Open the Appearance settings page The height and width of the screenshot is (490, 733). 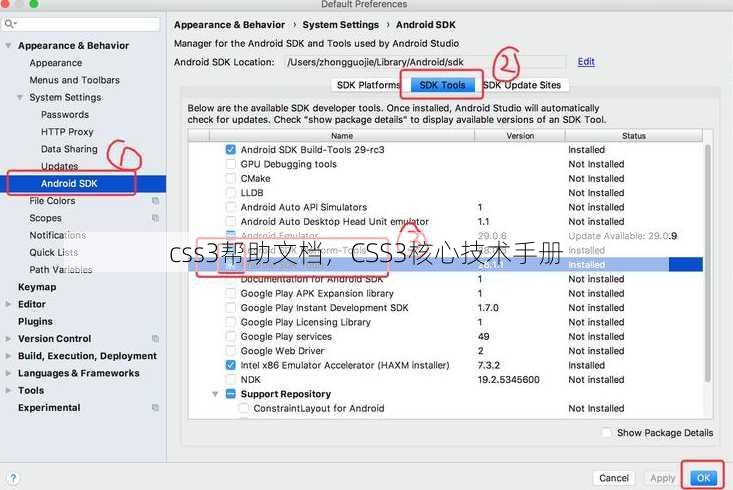click(56, 63)
